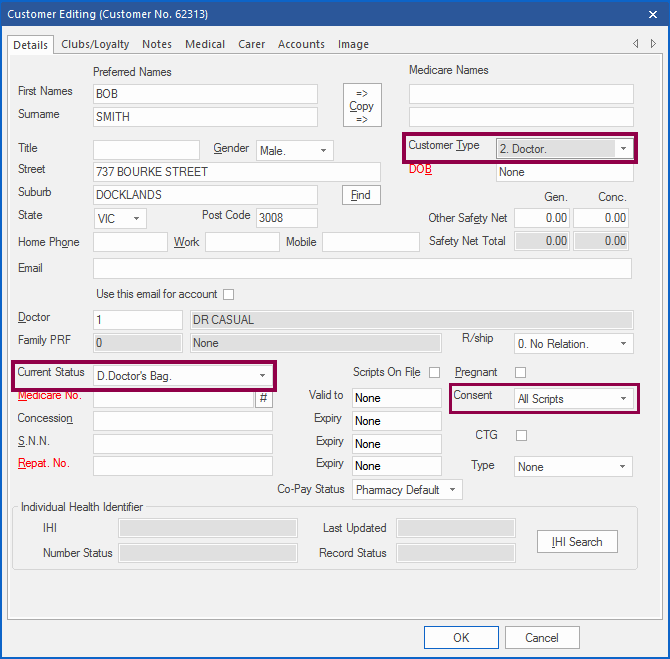Check the CTG checkbox
The height and width of the screenshot is (659, 670).
520,435
